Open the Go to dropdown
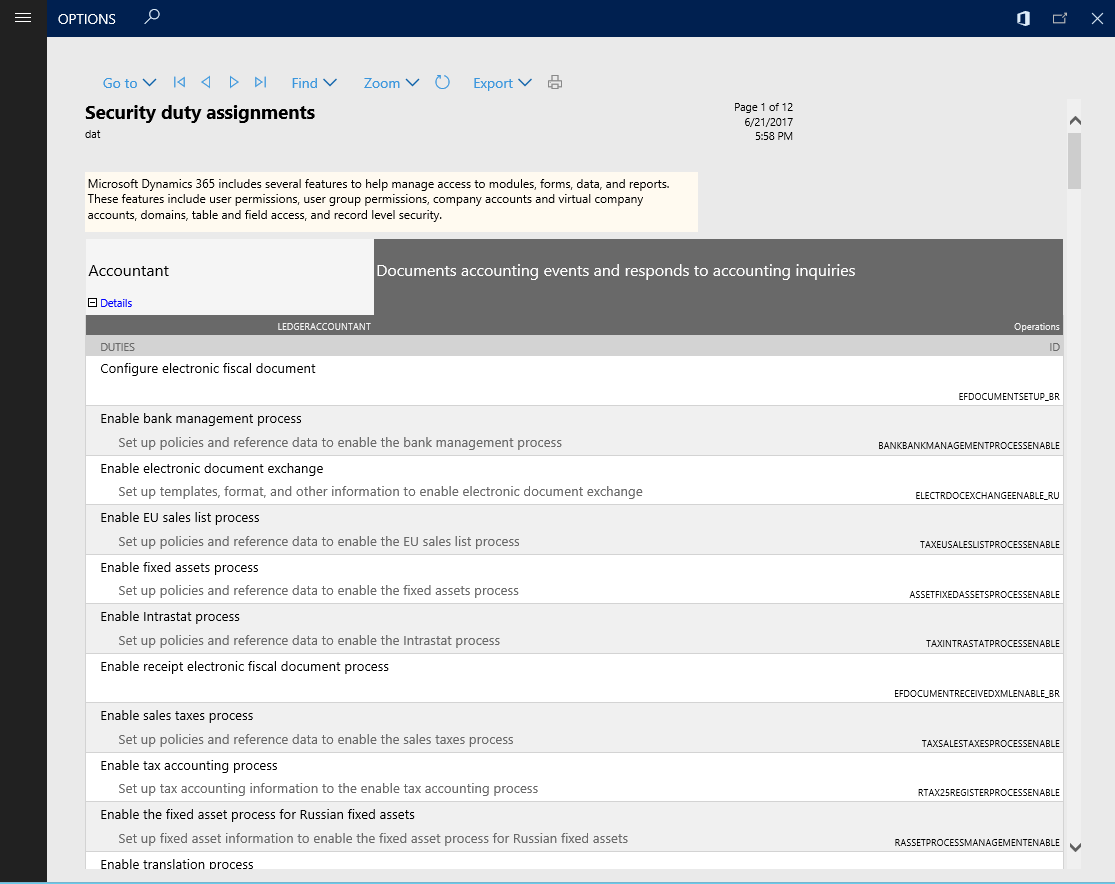This screenshot has width=1115, height=884. [129, 83]
